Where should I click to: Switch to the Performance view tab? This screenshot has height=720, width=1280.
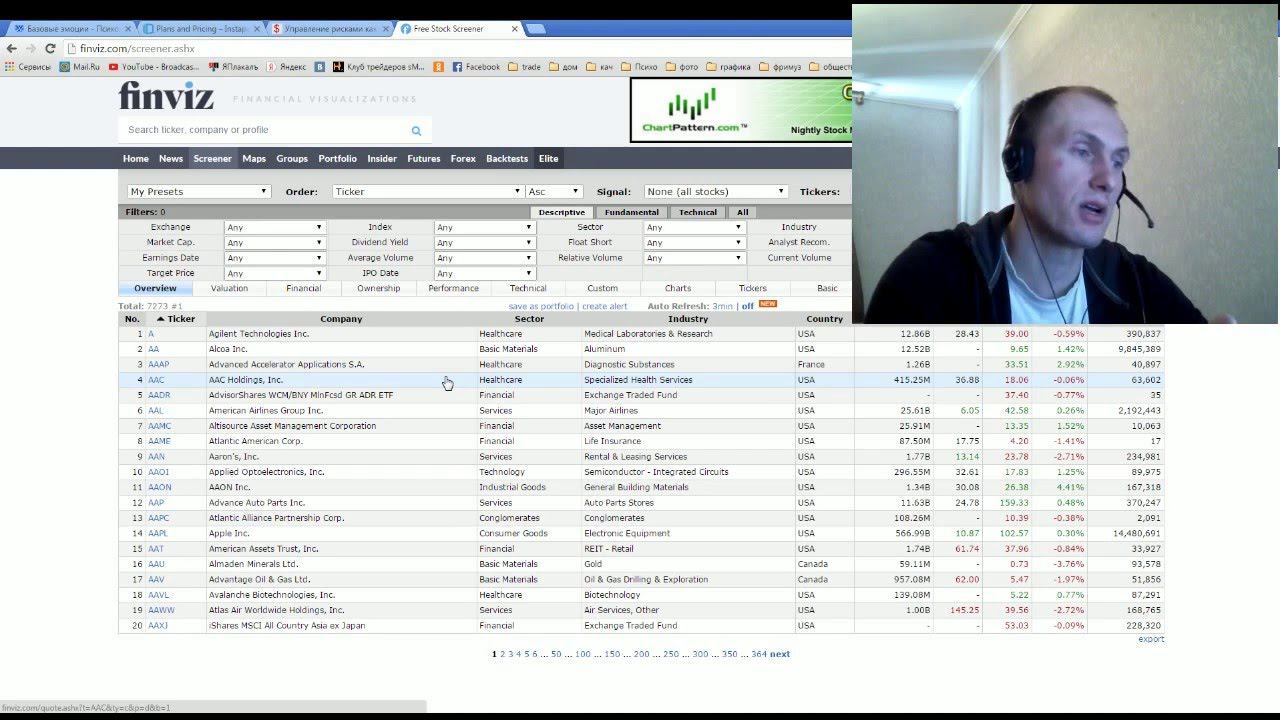(454, 288)
